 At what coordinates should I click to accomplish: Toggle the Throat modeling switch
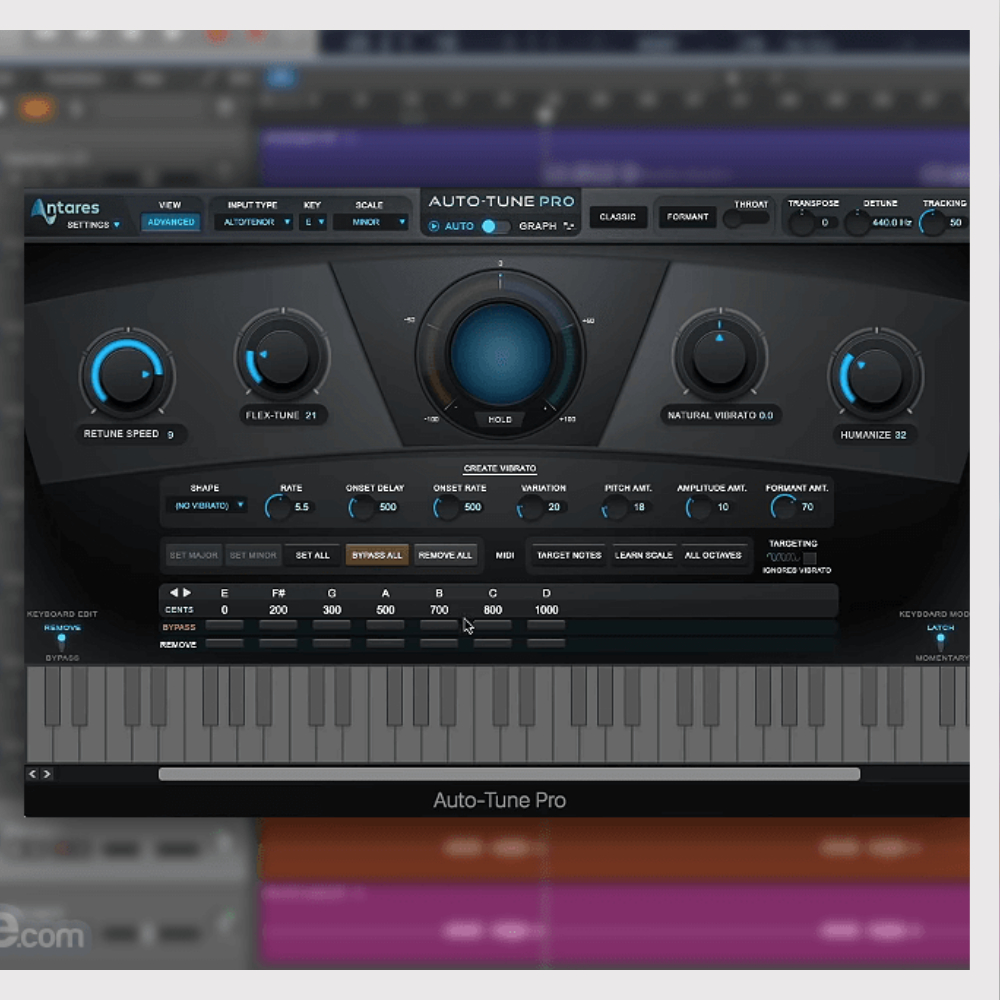point(747,218)
